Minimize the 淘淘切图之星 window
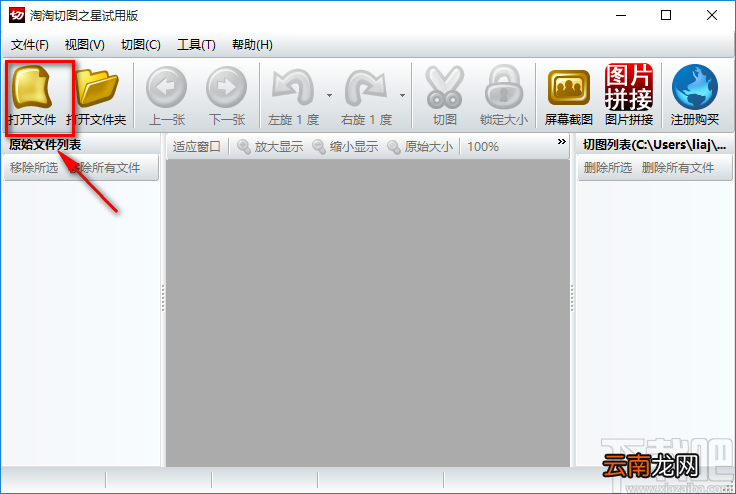 pyautogui.click(x=621, y=15)
